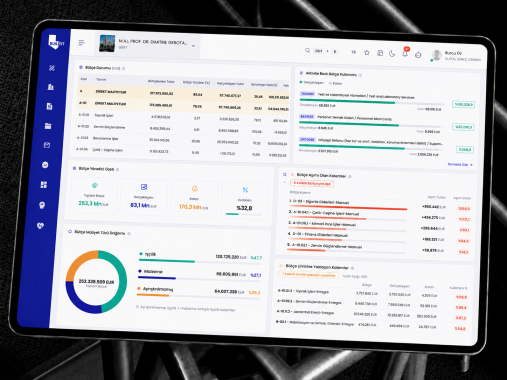
Task: Click the search magnifier icon
Action: click(307, 51)
